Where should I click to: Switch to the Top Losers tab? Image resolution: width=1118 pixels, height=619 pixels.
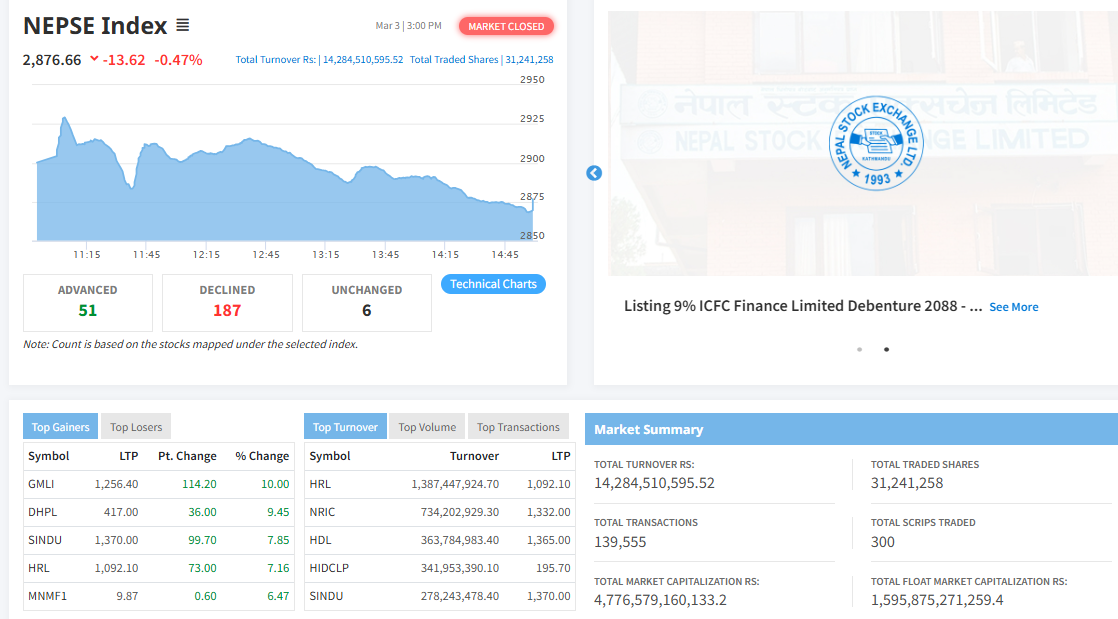pyautogui.click(x=136, y=427)
